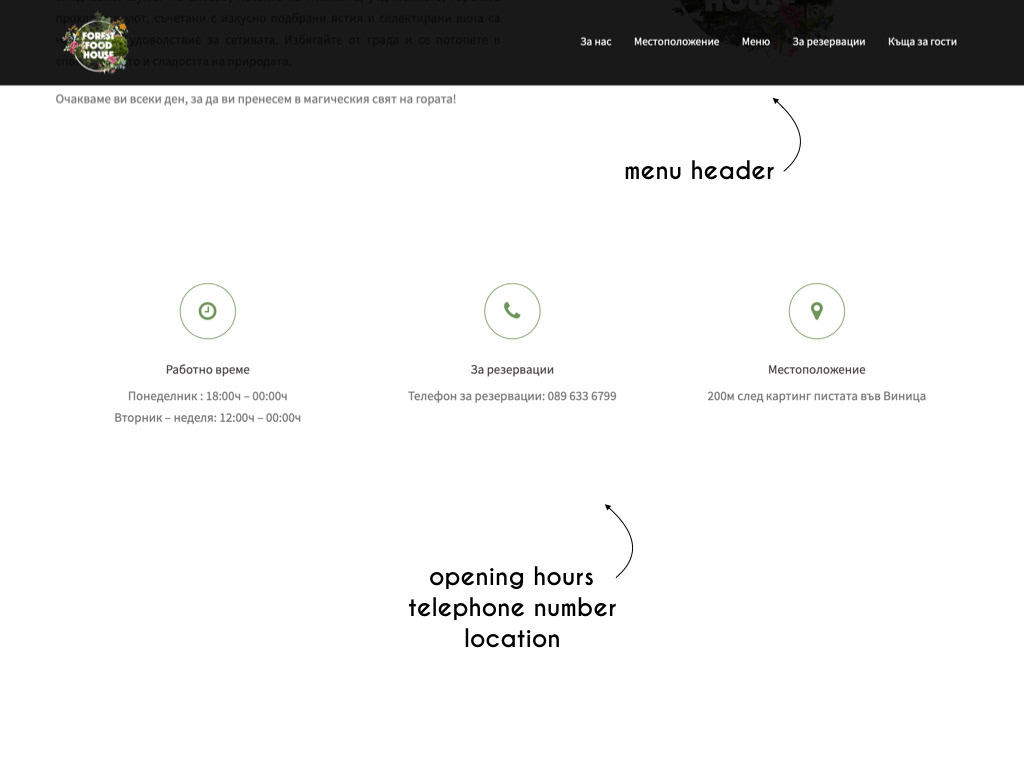Screen dimensions: 1024x768
Task: Click the Понеделник 18:00ч – 00:00ч hours line
Action: click(x=207, y=396)
